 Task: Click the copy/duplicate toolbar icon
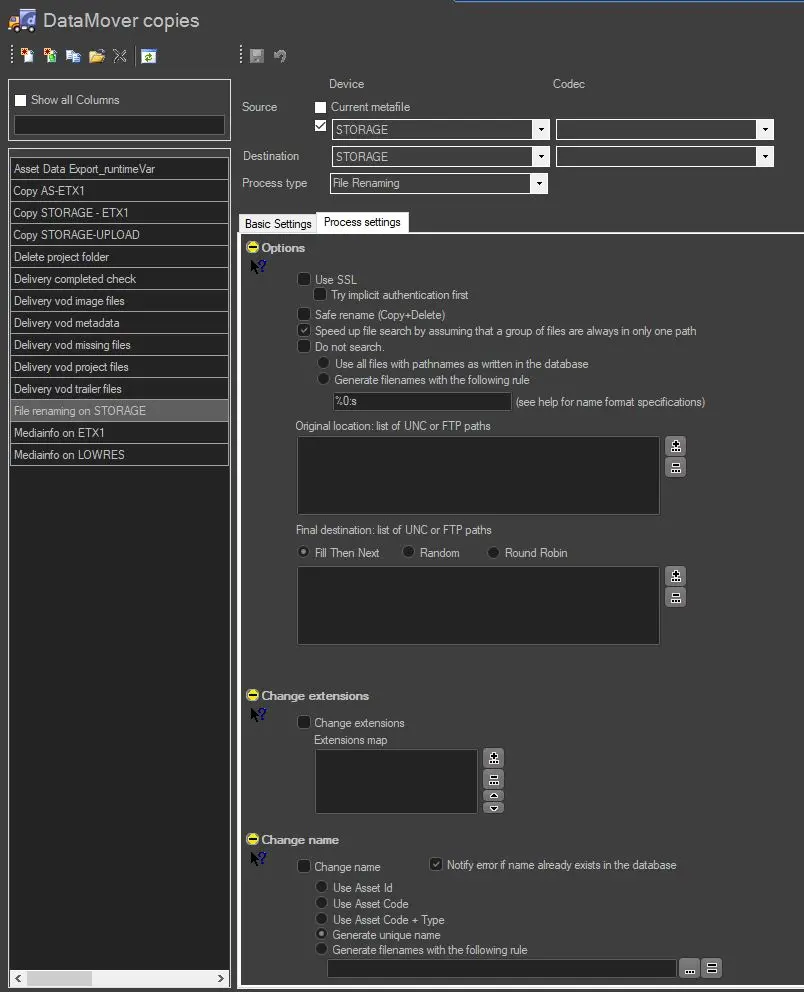click(x=73, y=56)
